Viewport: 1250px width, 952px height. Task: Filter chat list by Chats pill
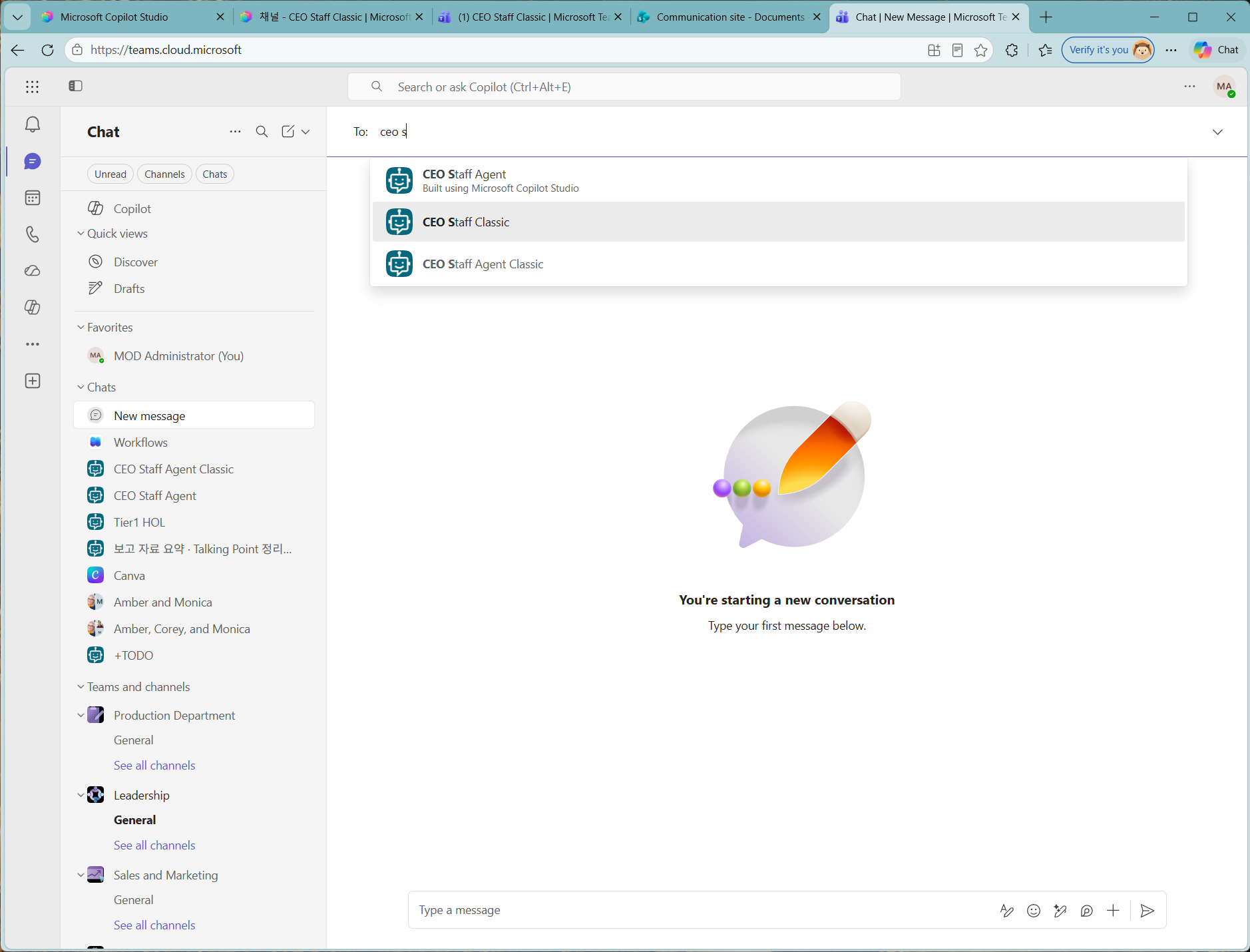215,174
